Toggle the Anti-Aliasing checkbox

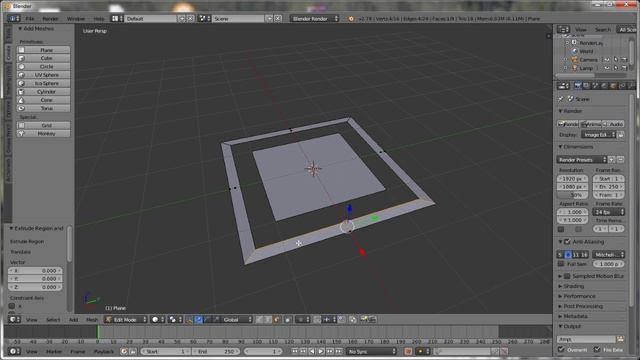pyautogui.click(x=567, y=242)
